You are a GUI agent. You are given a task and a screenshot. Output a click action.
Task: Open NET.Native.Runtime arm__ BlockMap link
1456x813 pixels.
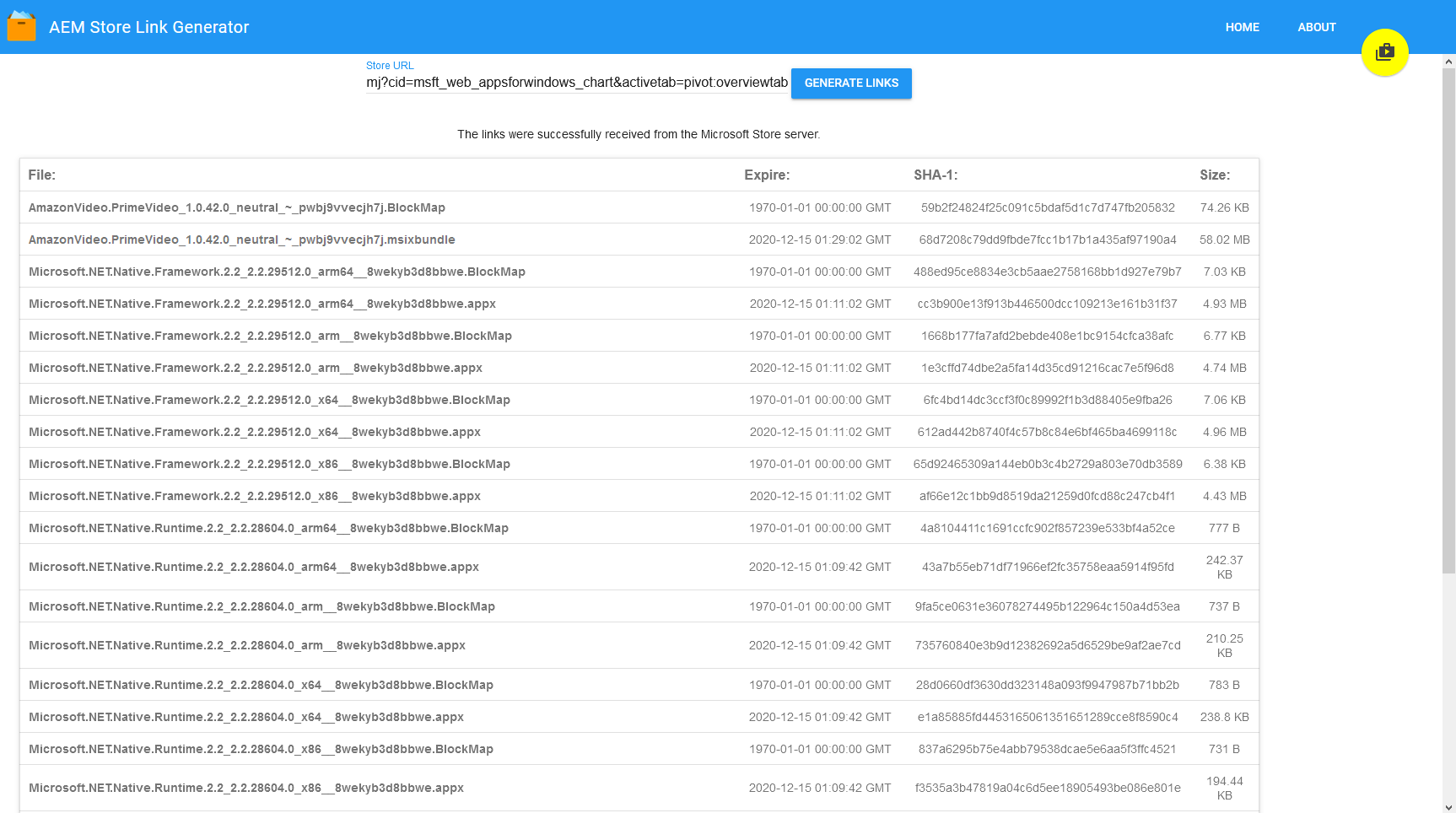coord(262,606)
